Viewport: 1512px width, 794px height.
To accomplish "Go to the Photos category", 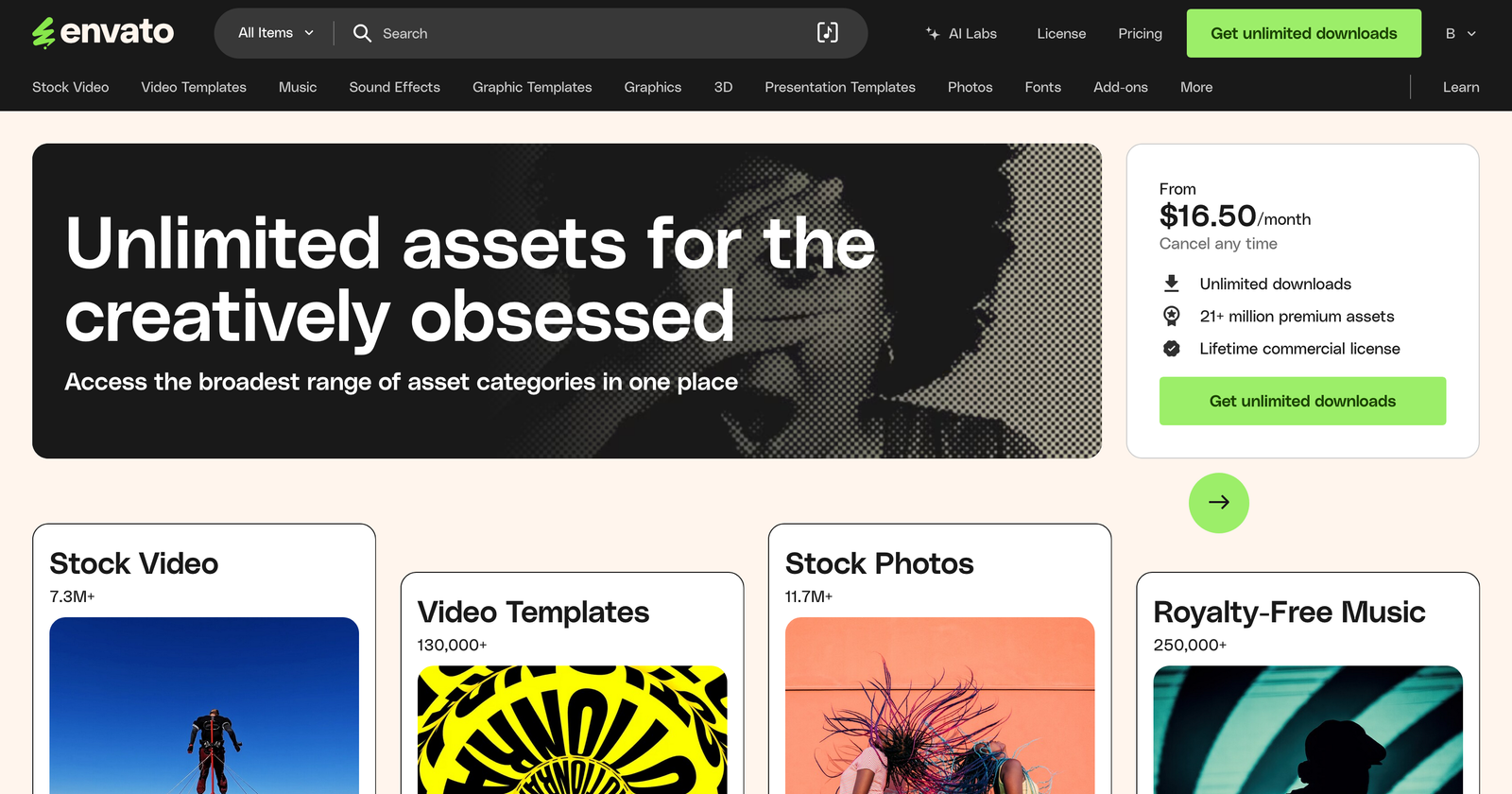I will (x=971, y=87).
